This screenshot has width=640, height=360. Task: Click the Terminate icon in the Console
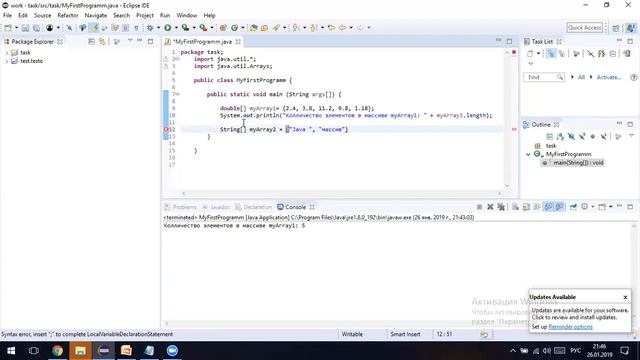479,207
